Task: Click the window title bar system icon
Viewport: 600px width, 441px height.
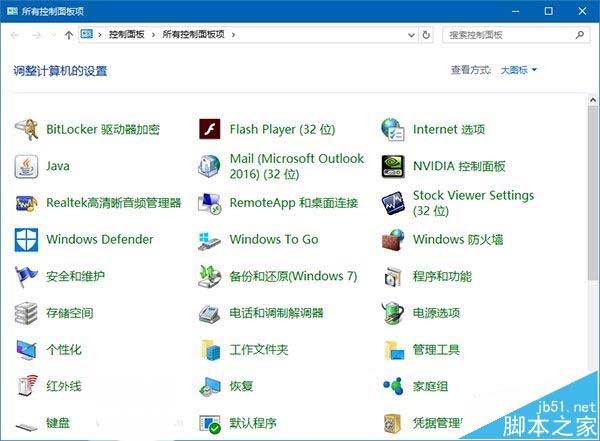Action: tap(12, 11)
